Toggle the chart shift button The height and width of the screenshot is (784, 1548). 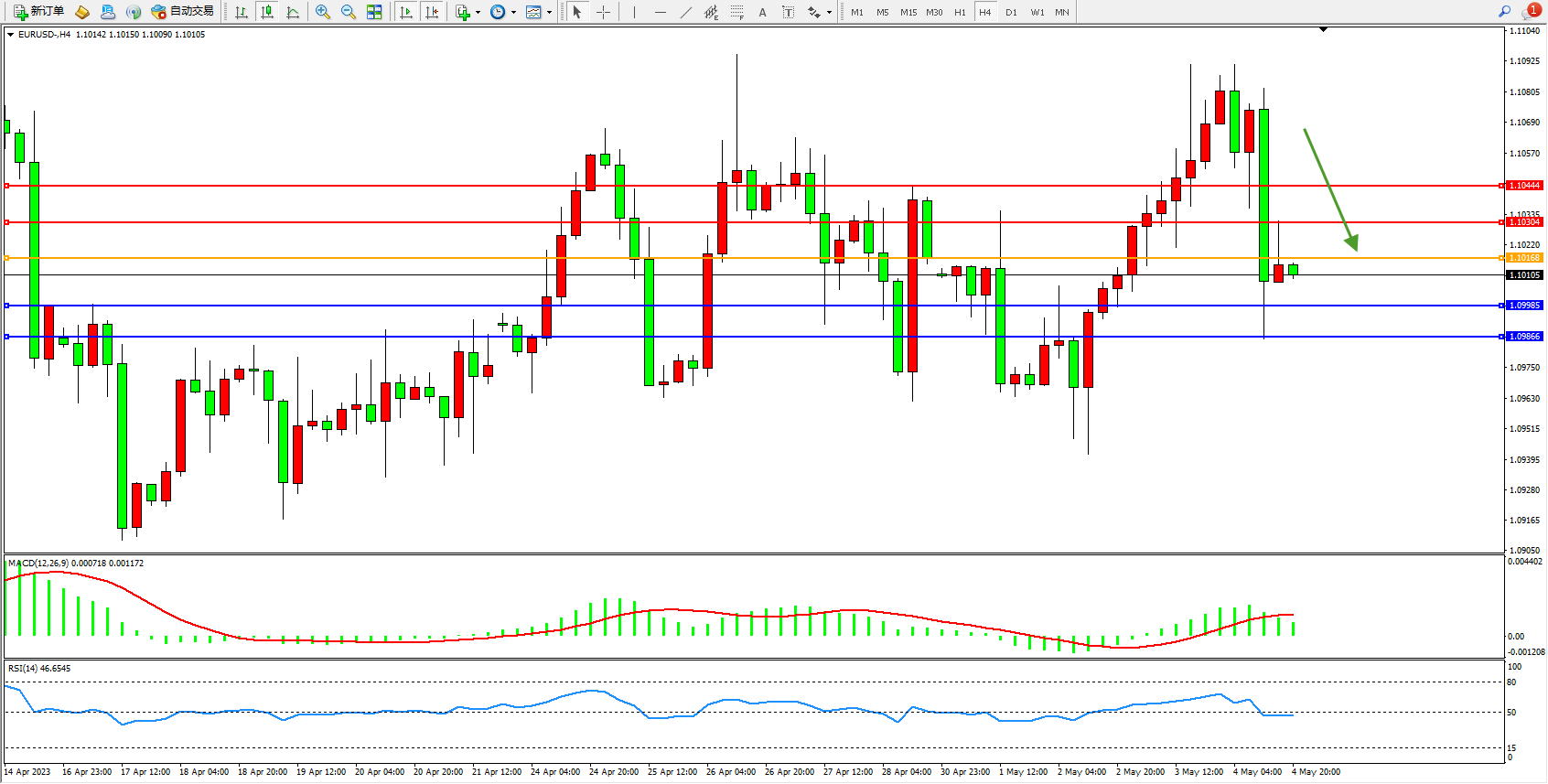[x=432, y=12]
